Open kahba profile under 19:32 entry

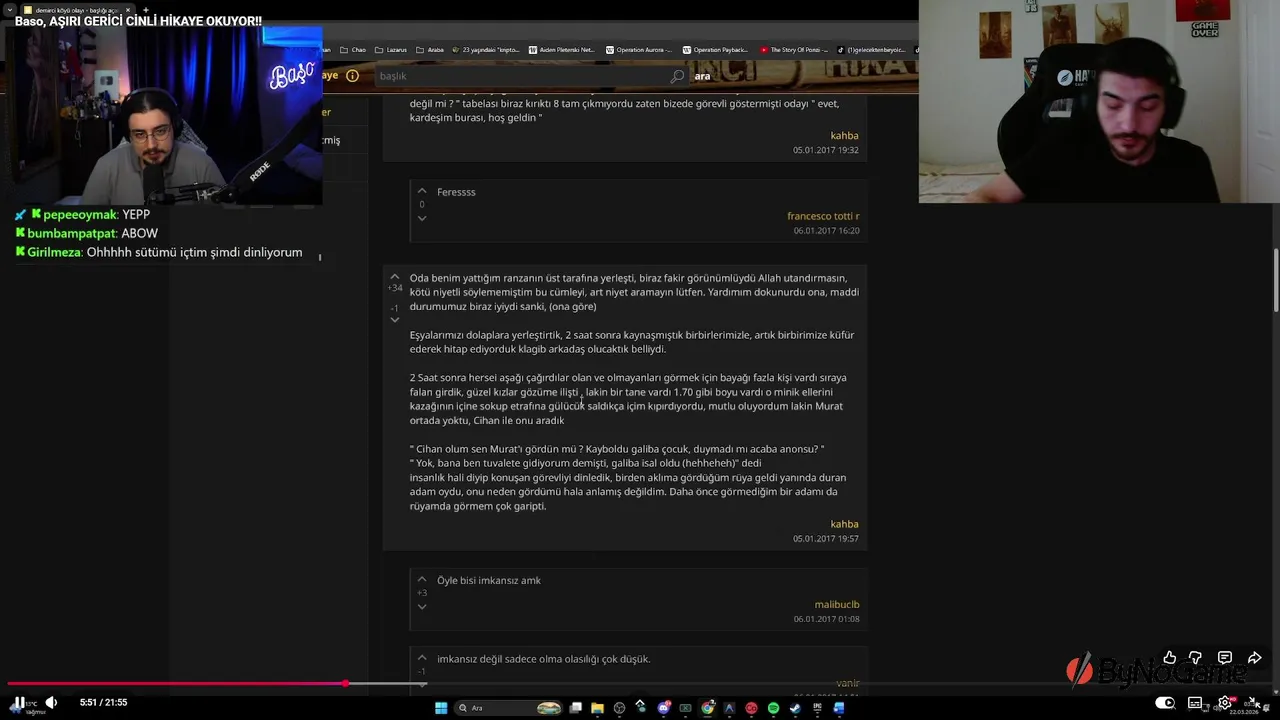pos(844,135)
